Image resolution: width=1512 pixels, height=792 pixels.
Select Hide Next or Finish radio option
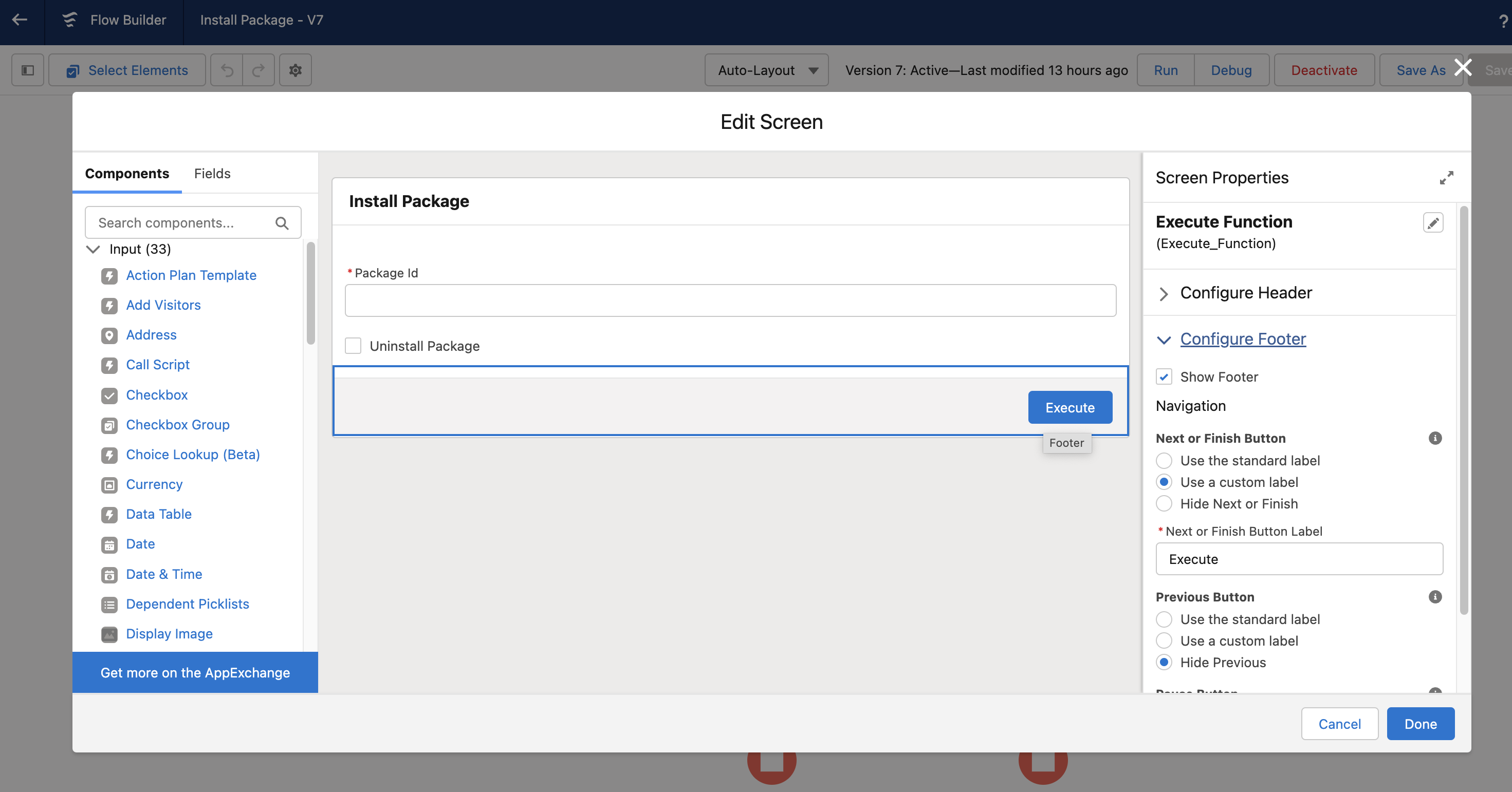(1164, 503)
